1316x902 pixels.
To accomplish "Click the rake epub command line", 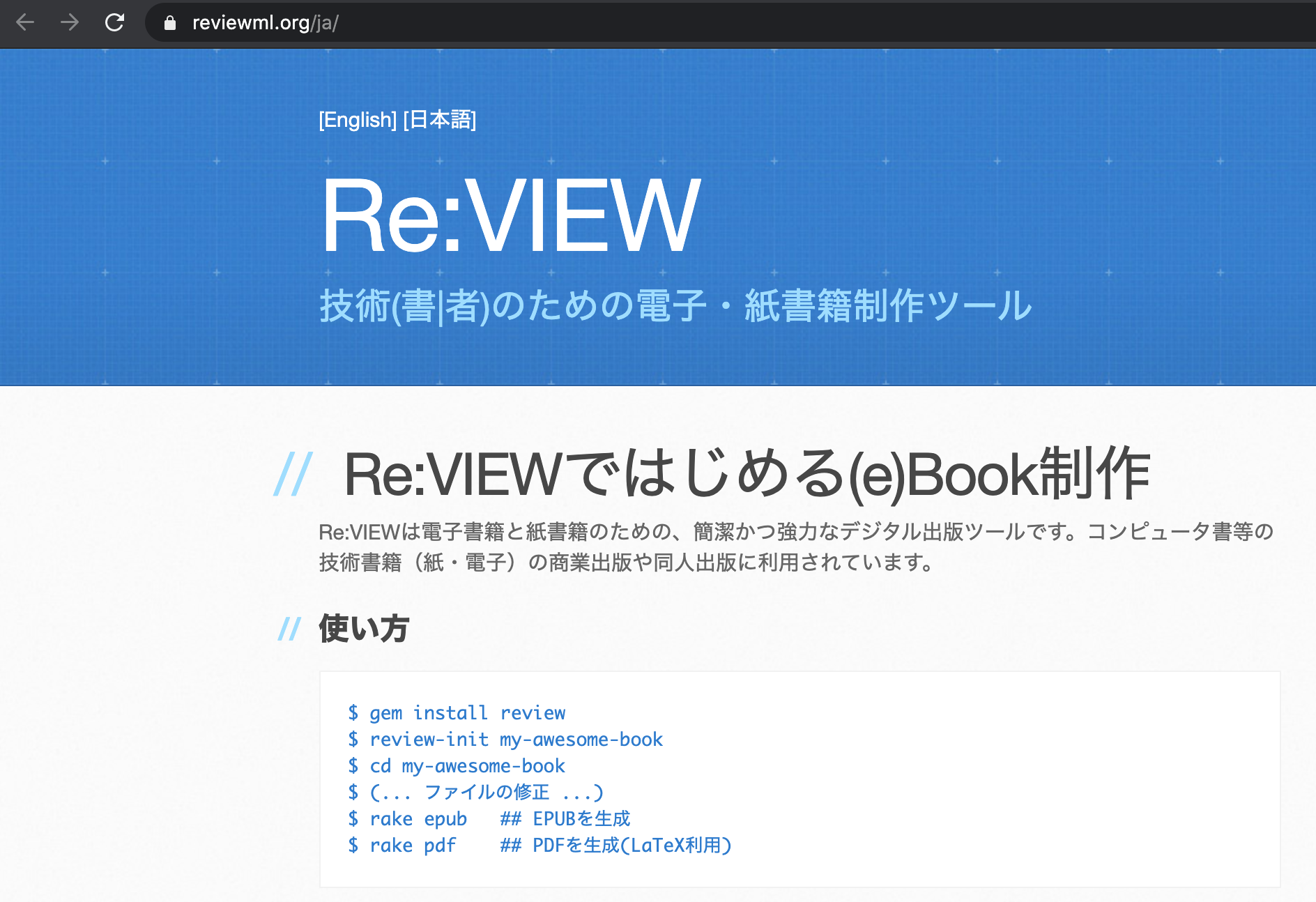I will pyautogui.click(x=489, y=818).
